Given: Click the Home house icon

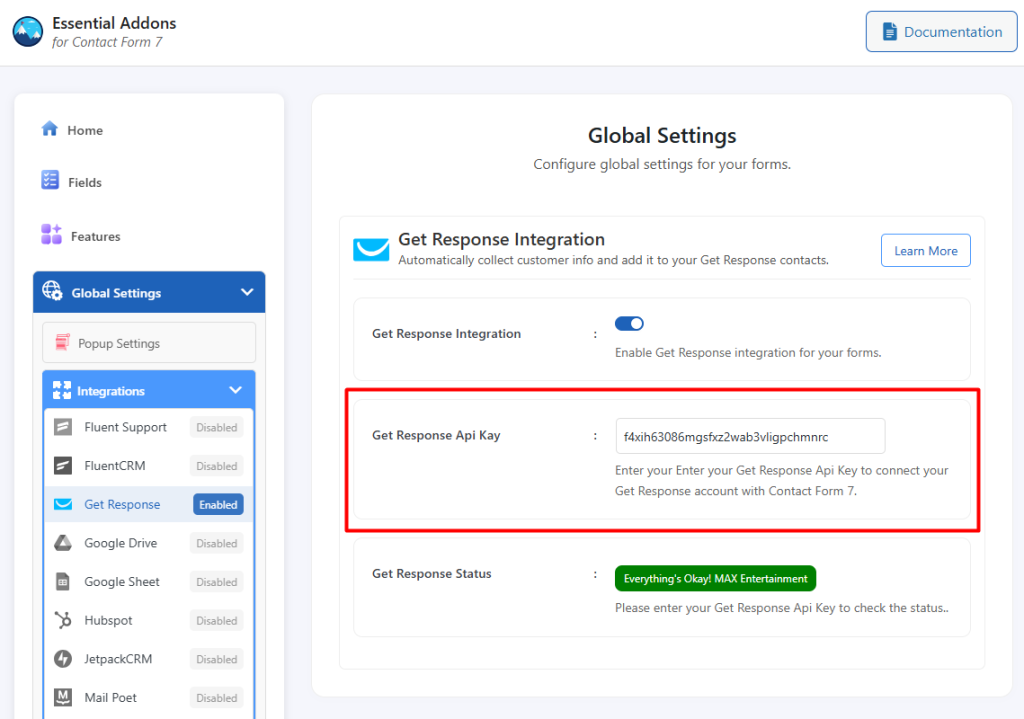Looking at the screenshot, I should coord(50,128).
